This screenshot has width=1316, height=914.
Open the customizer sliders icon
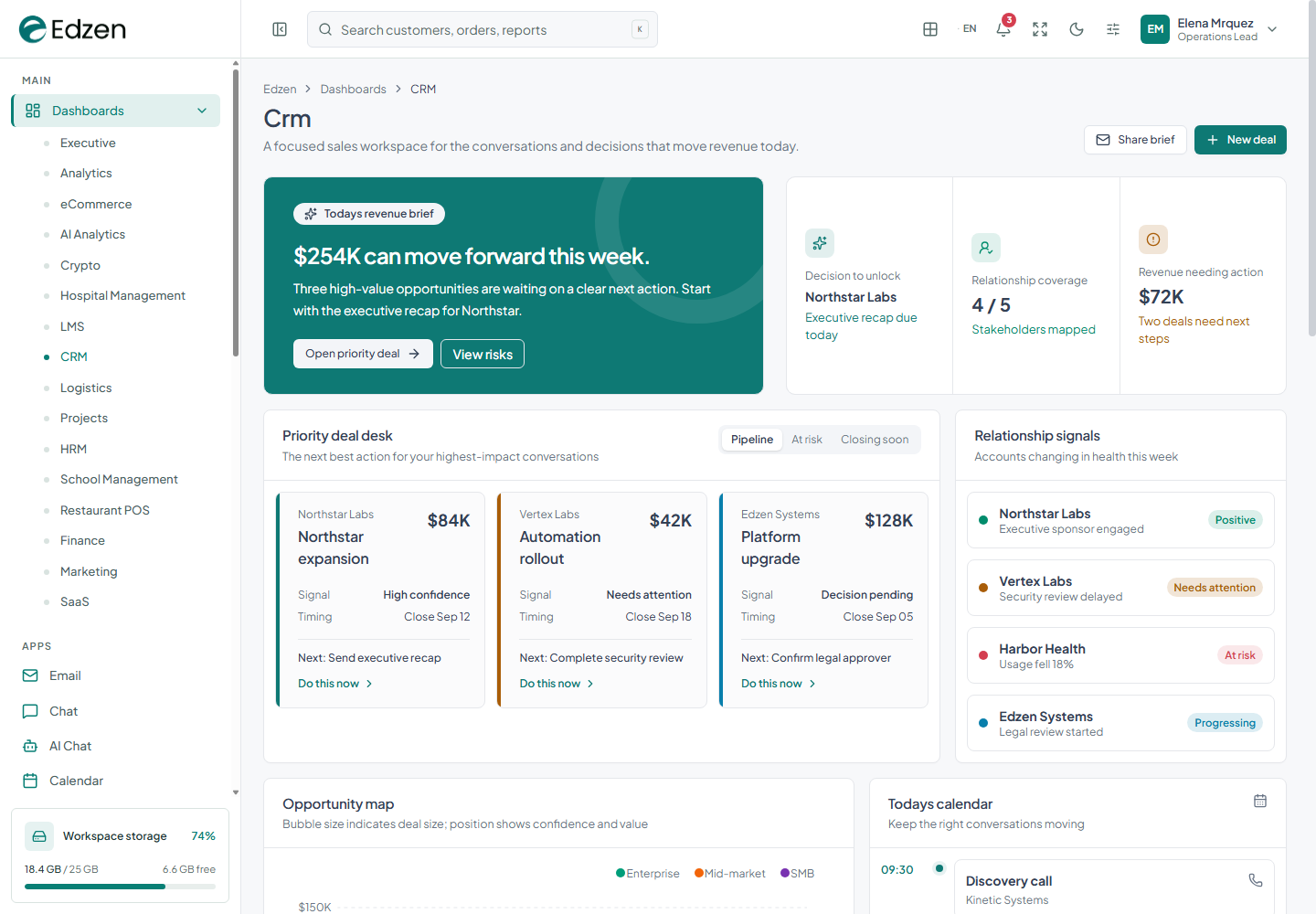(1113, 29)
